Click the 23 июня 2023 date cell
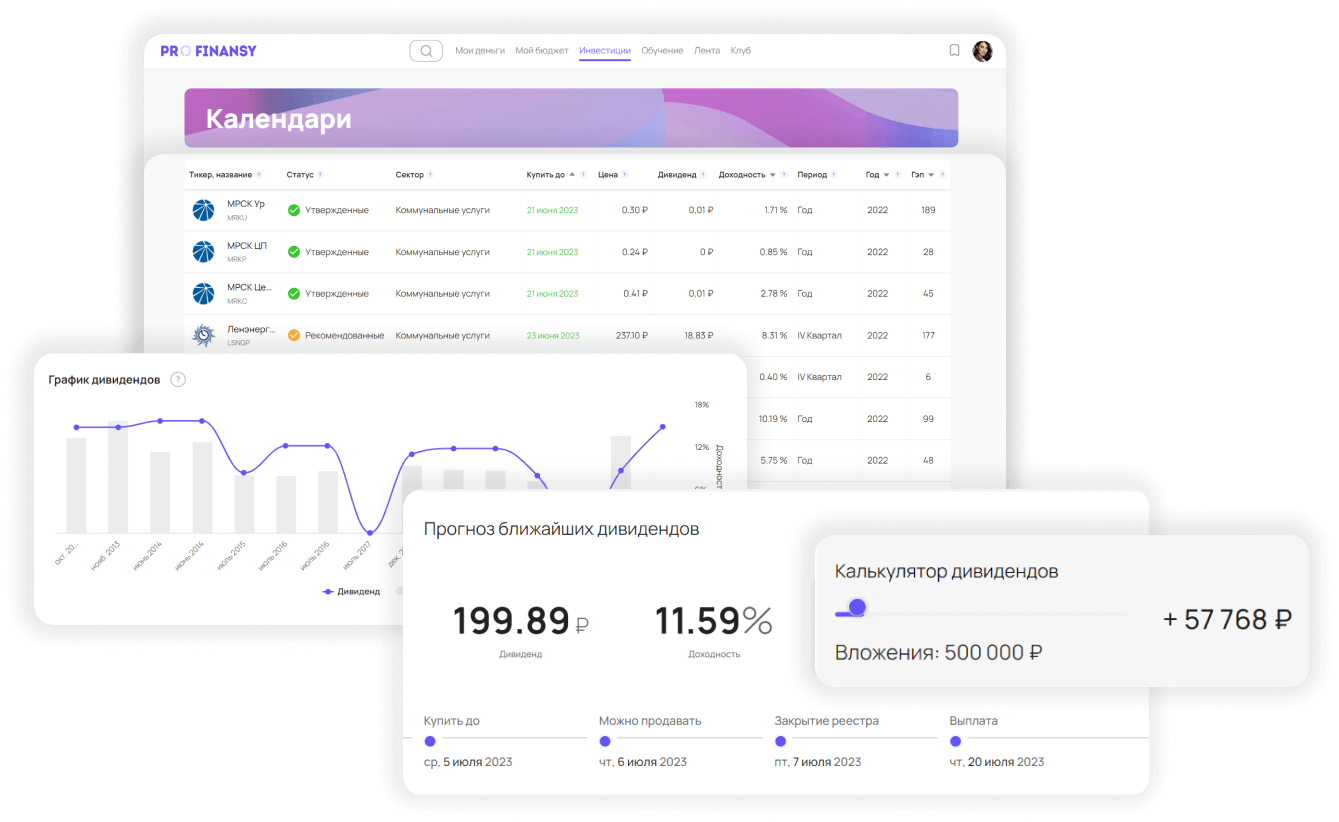The image size is (1339, 822). coord(552,336)
